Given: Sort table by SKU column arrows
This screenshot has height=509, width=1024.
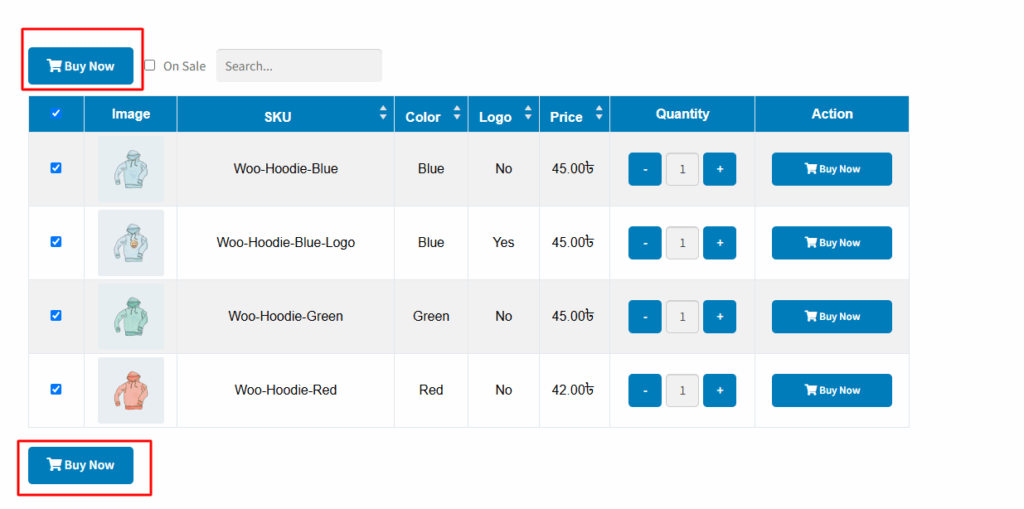Looking at the screenshot, I should coord(383,113).
